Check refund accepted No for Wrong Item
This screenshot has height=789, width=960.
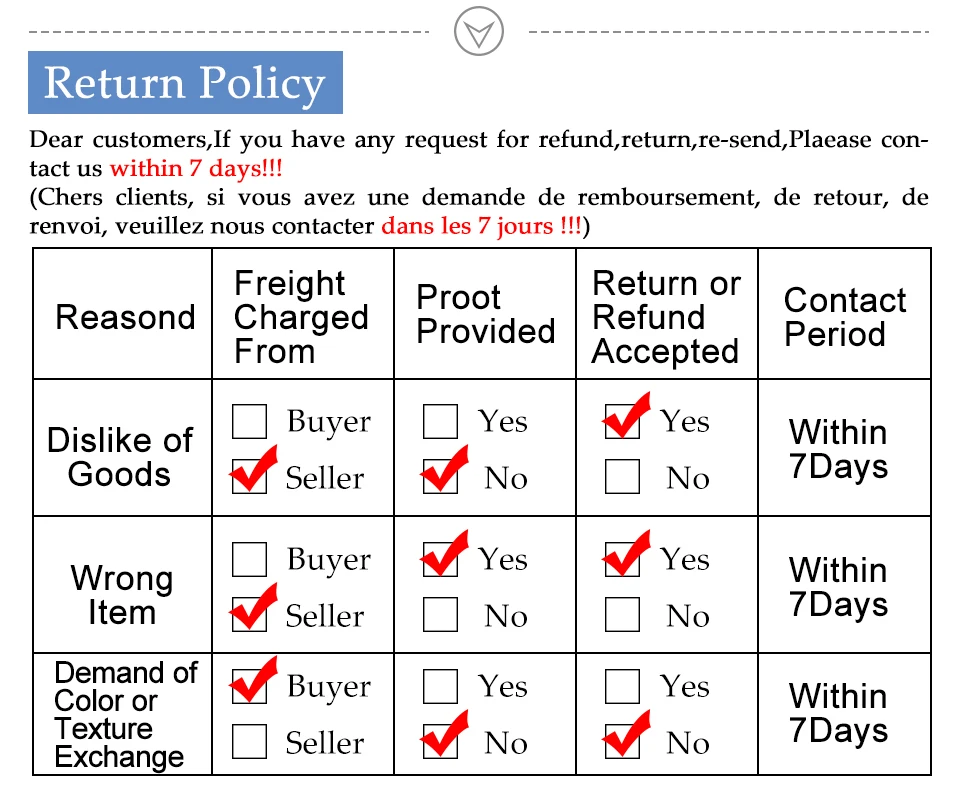(622, 614)
